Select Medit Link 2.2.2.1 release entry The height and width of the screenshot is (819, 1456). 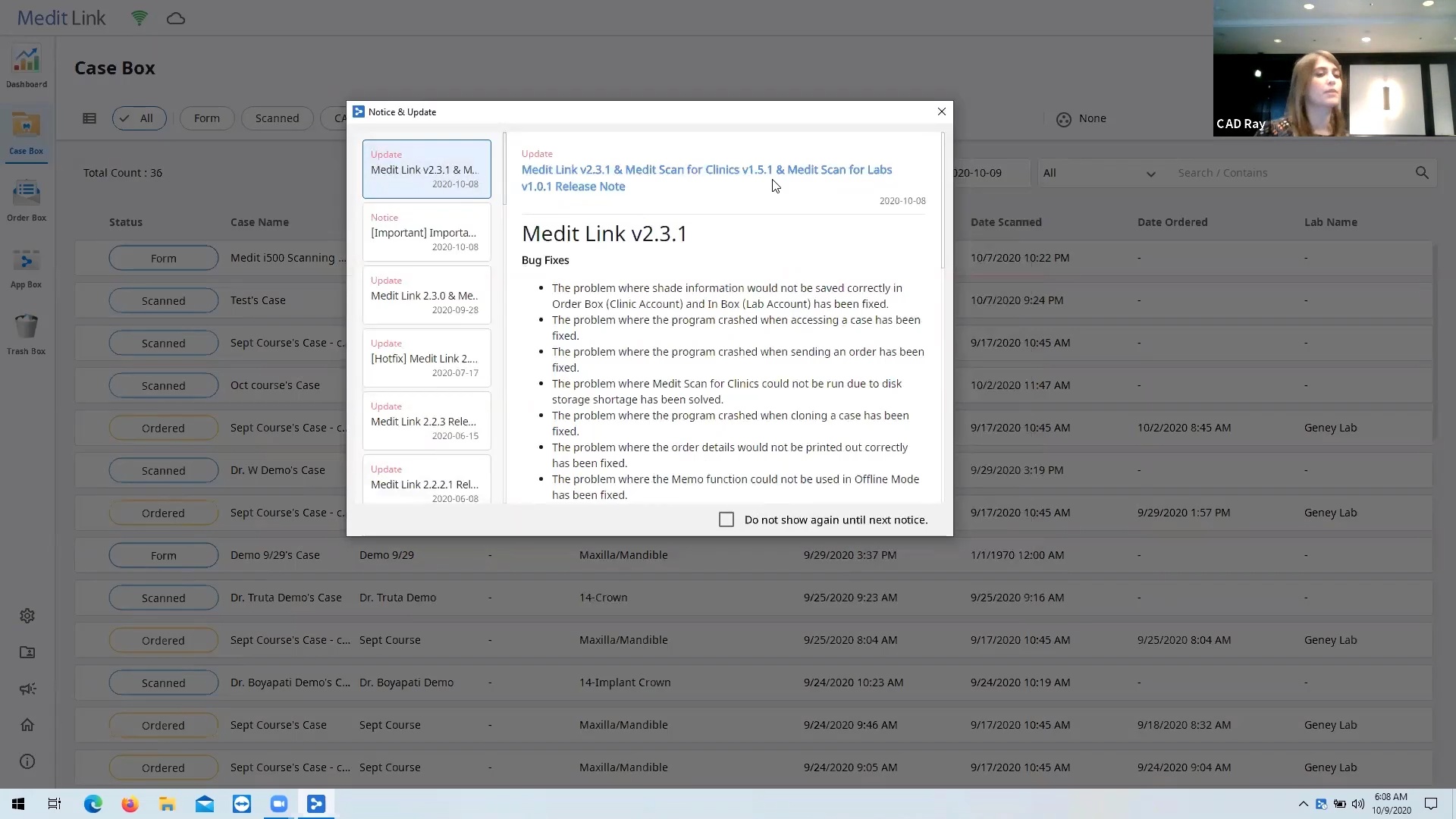(x=426, y=480)
